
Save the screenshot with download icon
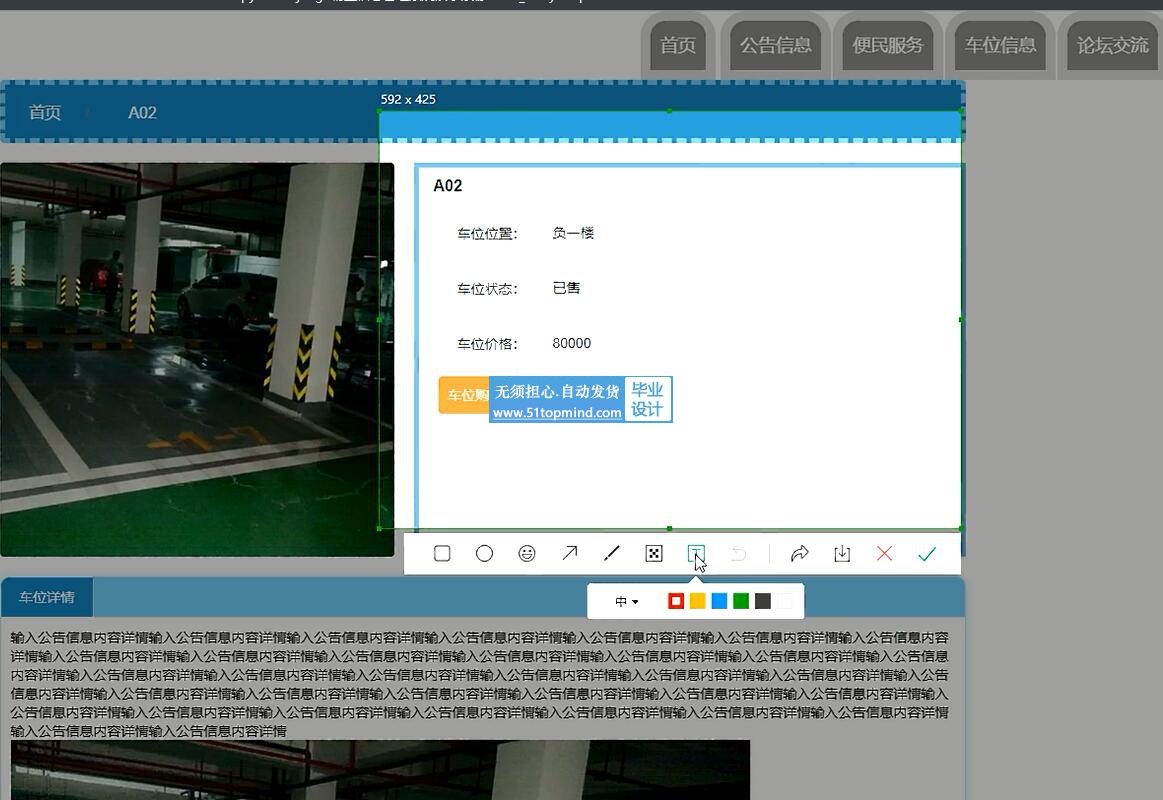pos(842,554)
